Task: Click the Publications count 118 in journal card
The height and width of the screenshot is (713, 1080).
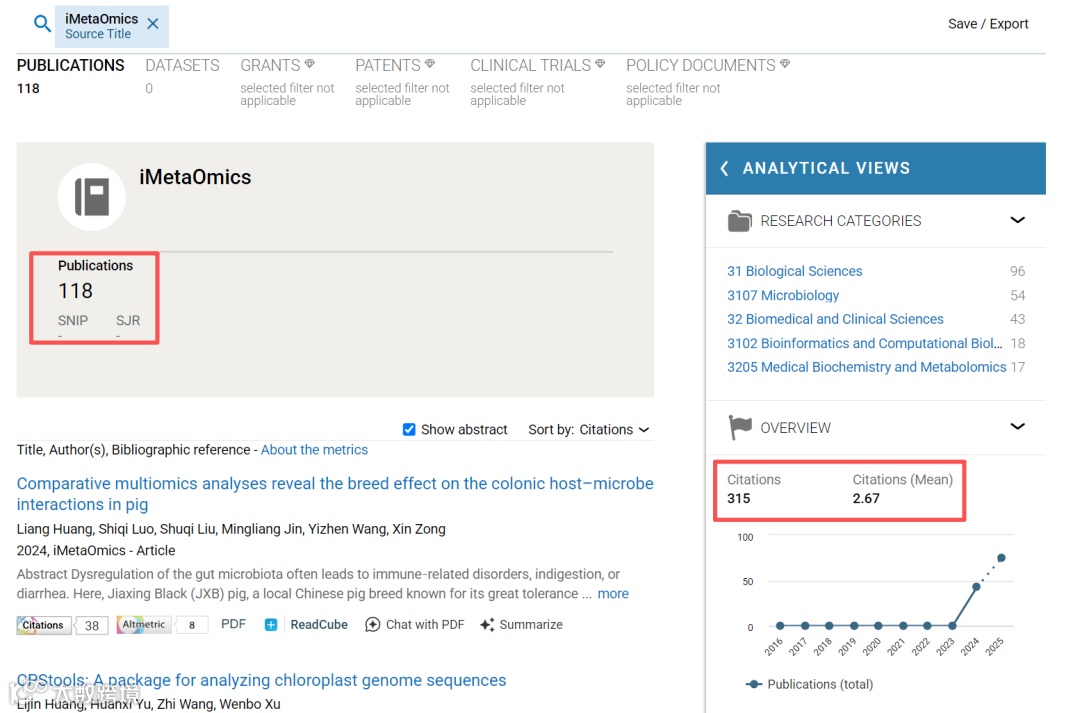Action: coord(75,291)
